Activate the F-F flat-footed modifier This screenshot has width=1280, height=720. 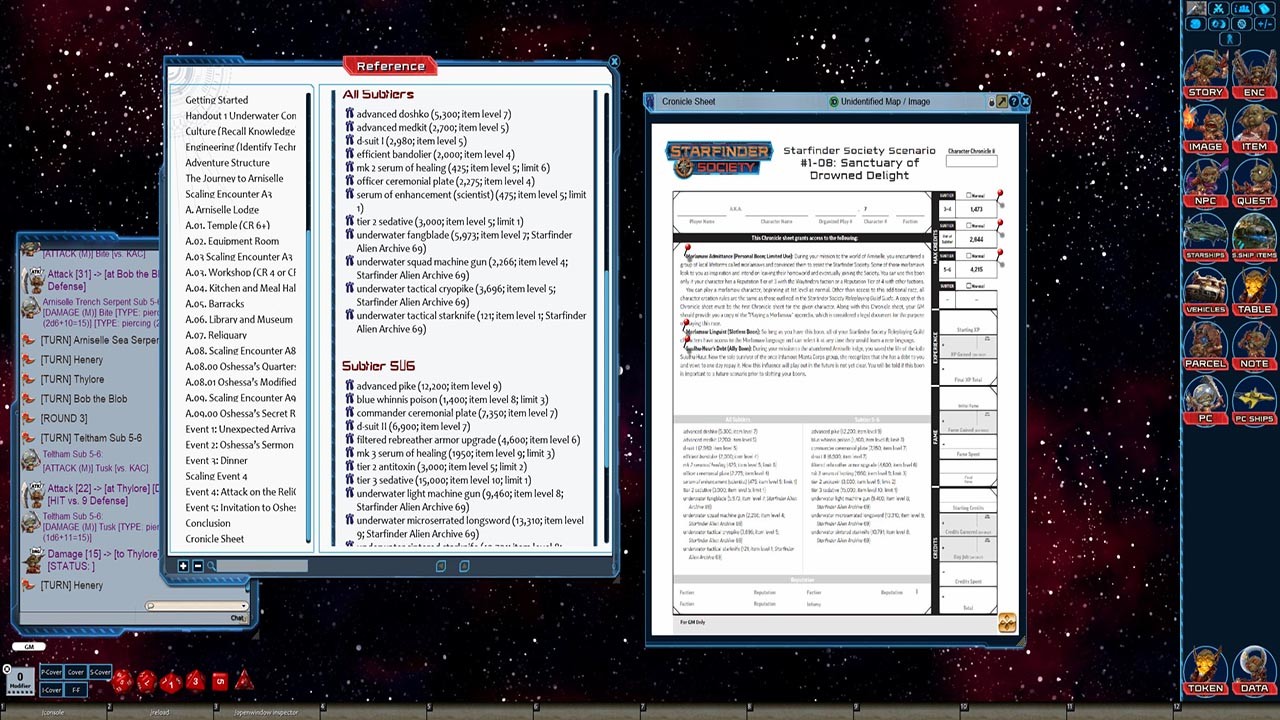[76, 688]
